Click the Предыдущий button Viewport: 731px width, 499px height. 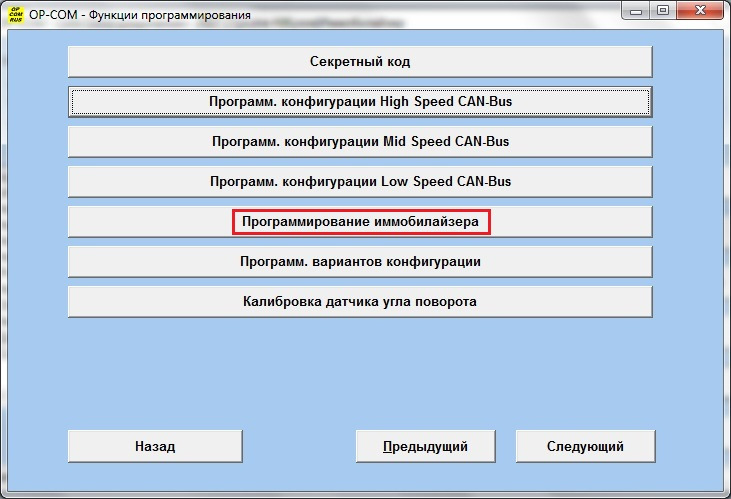tap(426, 446)
